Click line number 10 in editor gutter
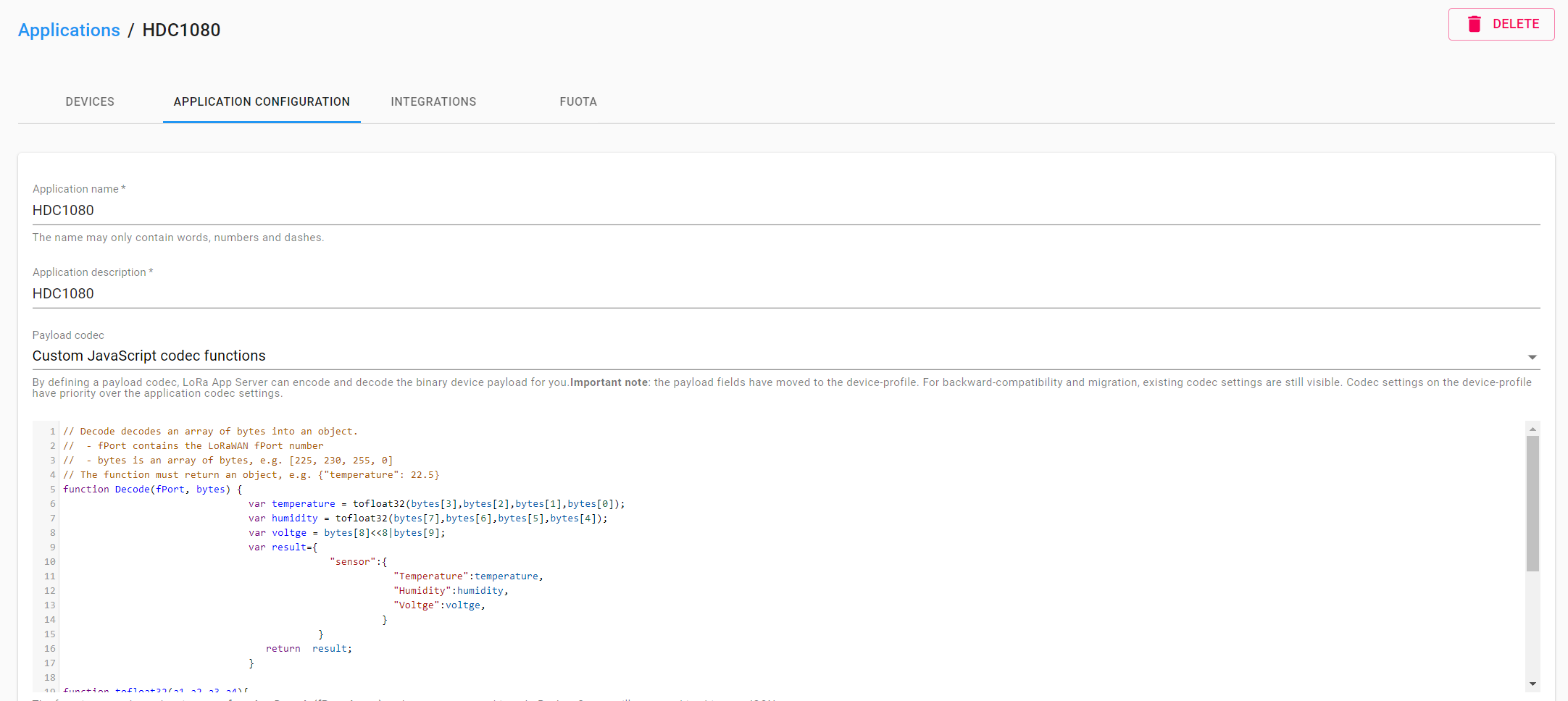This screenshot has width=1568, height=701. click(49, 562)
